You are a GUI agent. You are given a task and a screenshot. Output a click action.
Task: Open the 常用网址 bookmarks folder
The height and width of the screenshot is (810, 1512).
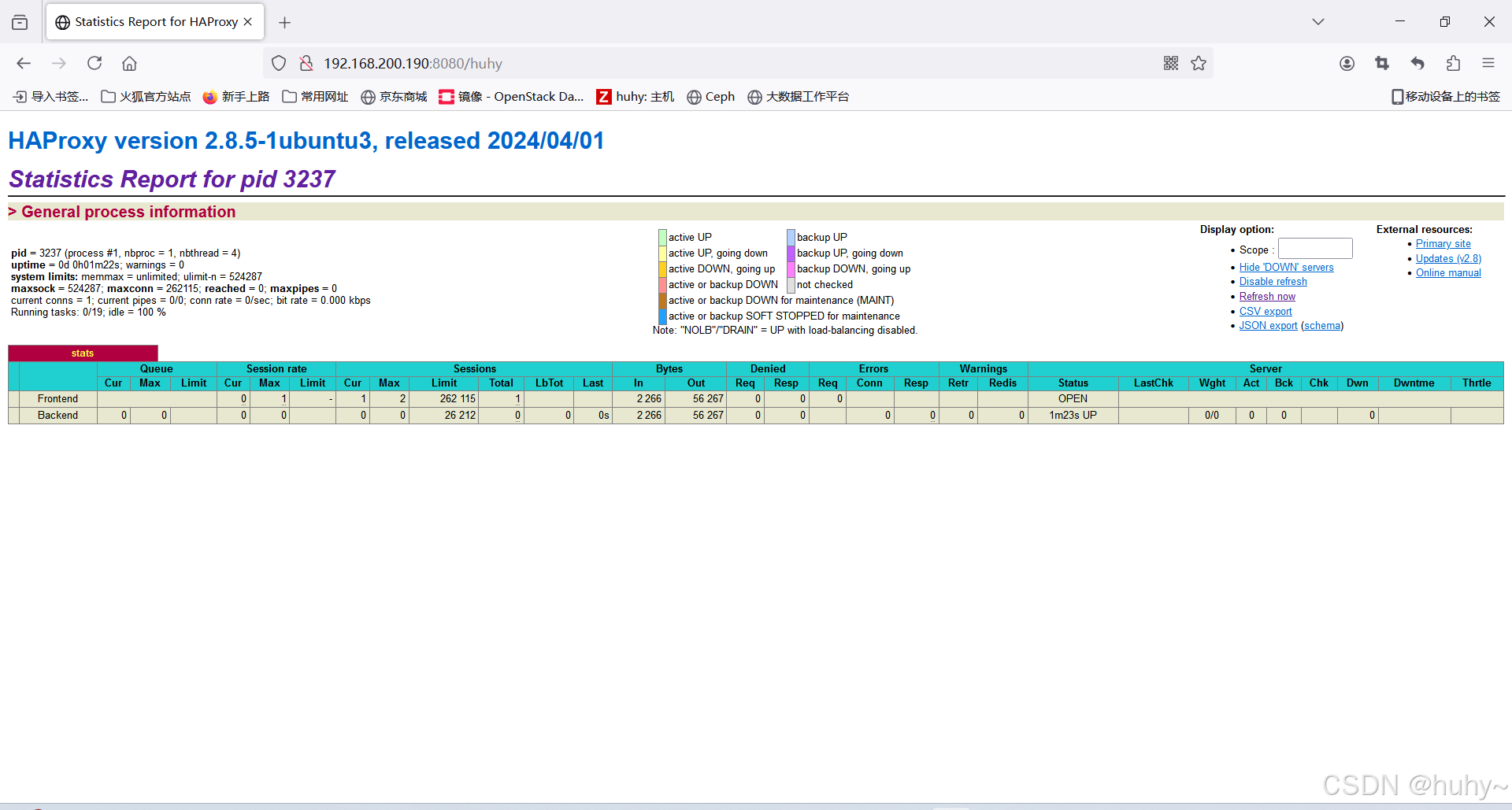pos(316,96)
